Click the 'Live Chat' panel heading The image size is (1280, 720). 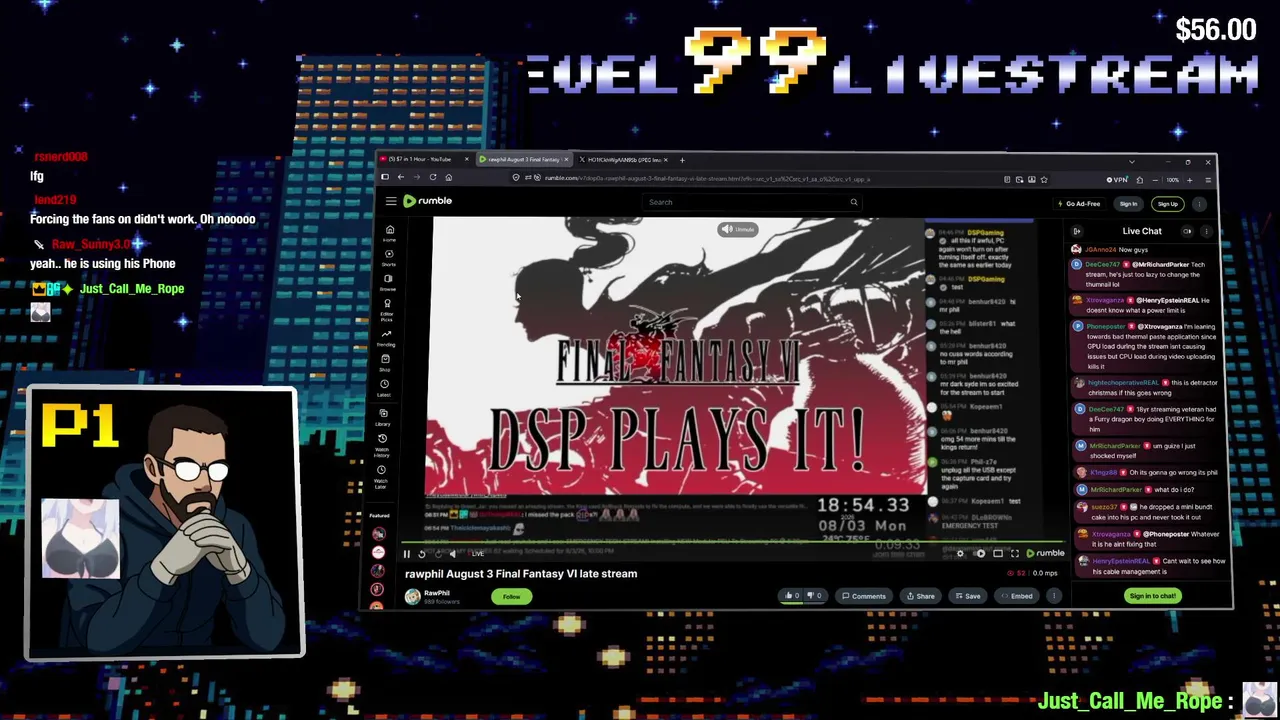click(x=1142, y=231)
